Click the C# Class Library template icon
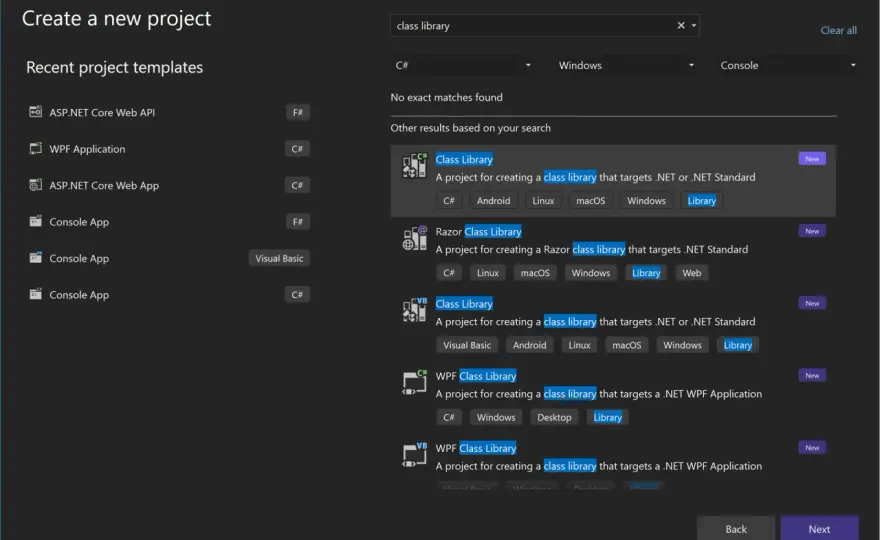Viewport: 880px width, 540px height. [x=415, y=166]
